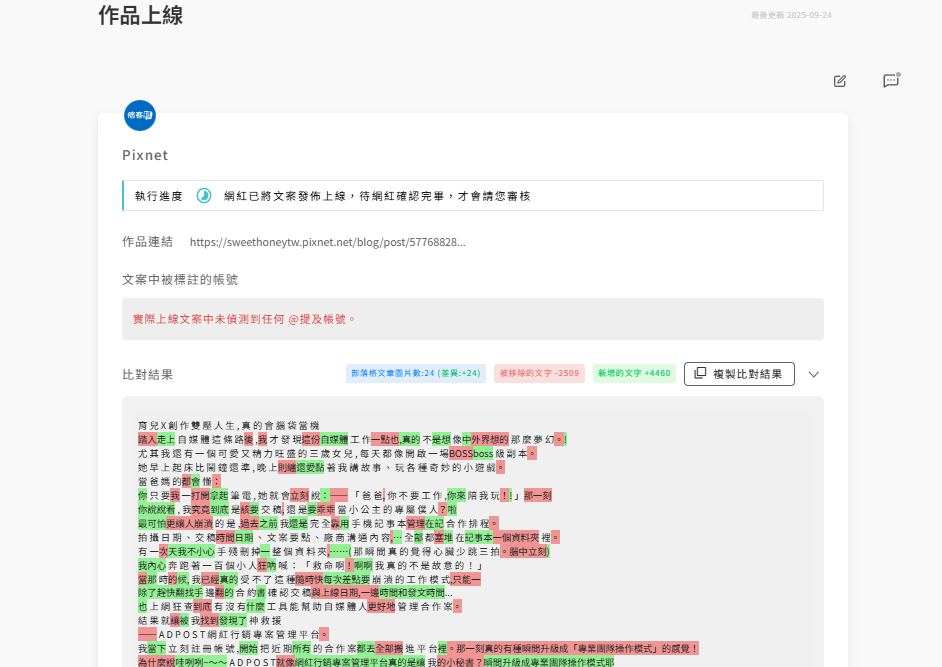Click the ADPOST網紅行銷專案管理平台 line

[233, 635]
